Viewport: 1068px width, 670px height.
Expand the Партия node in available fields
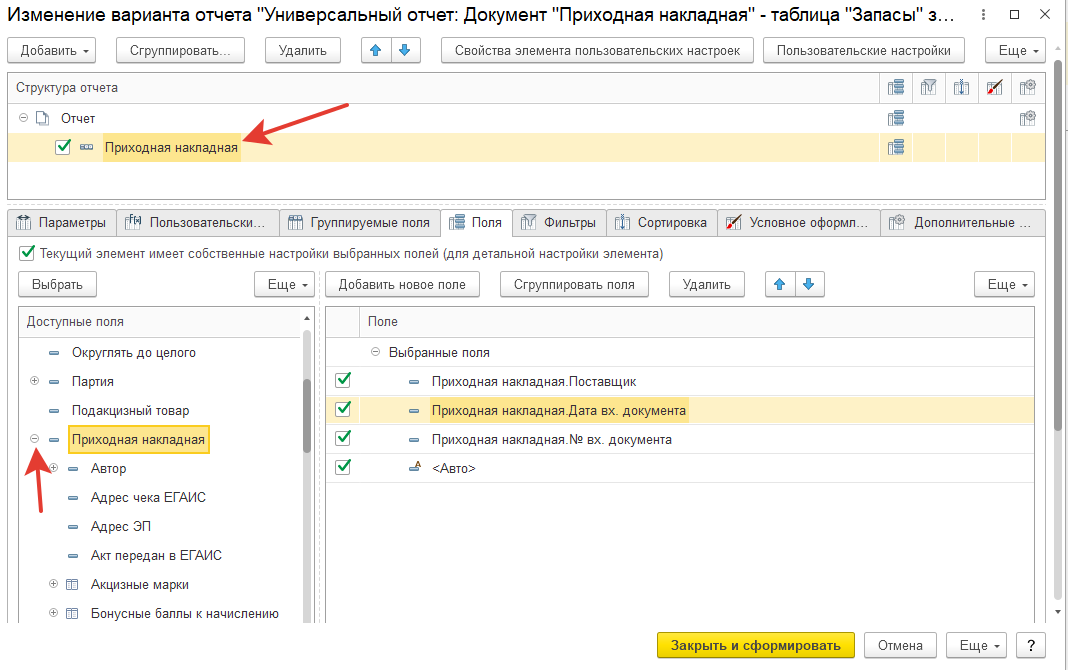(34, 381)
